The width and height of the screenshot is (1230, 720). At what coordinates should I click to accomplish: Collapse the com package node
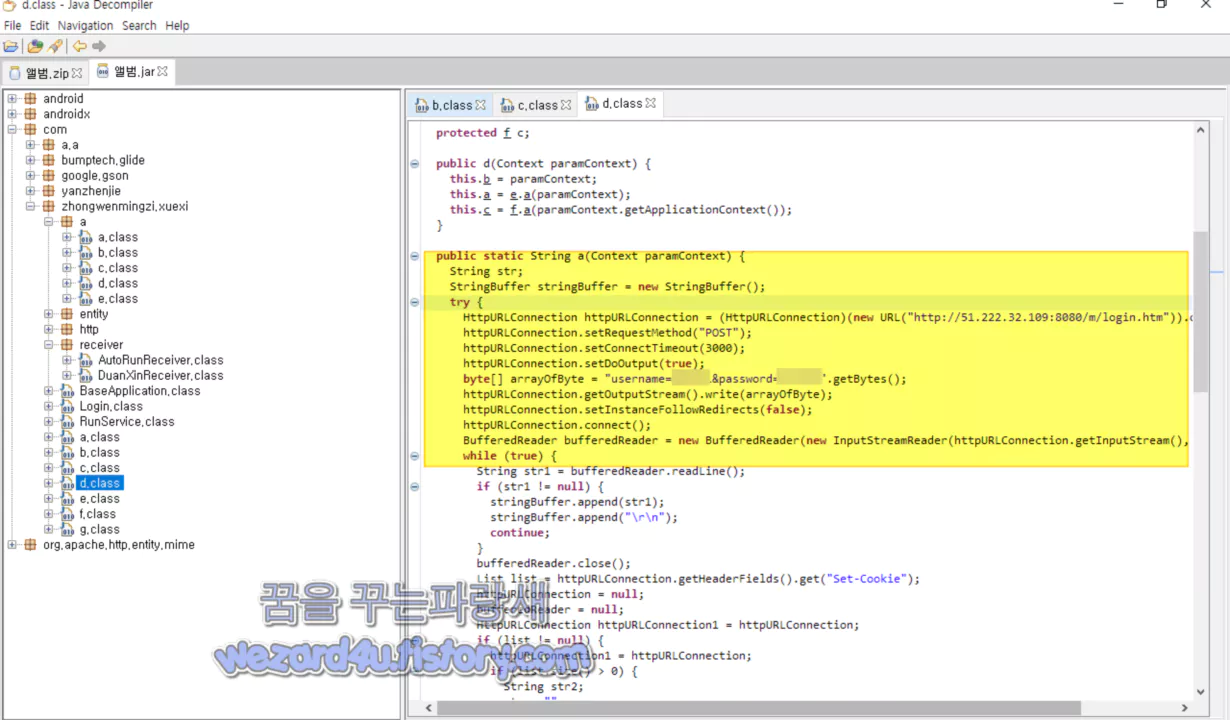(x=13, y=130)
